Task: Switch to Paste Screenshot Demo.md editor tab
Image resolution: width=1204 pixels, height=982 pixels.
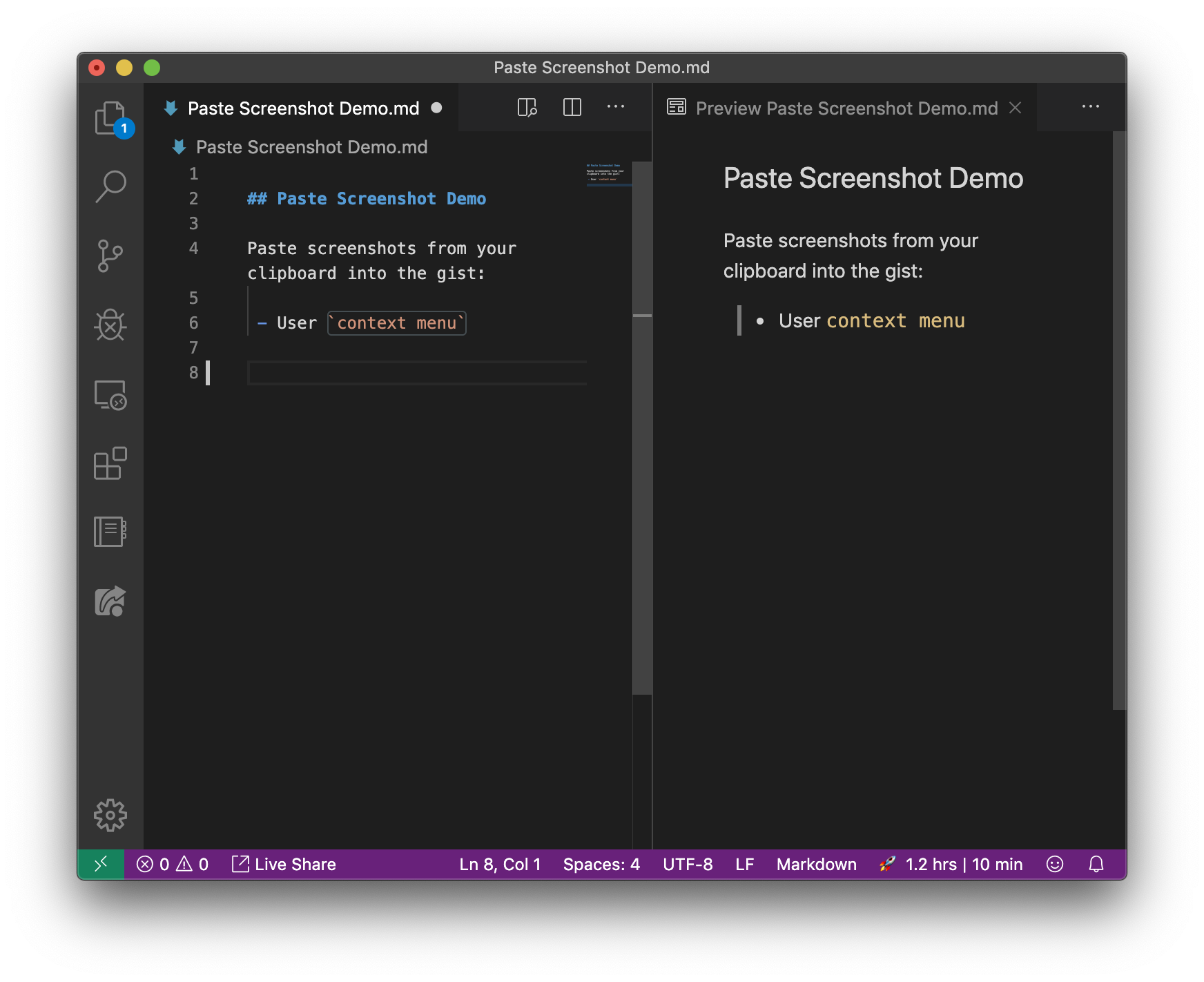Action: (x=302, y=108)
